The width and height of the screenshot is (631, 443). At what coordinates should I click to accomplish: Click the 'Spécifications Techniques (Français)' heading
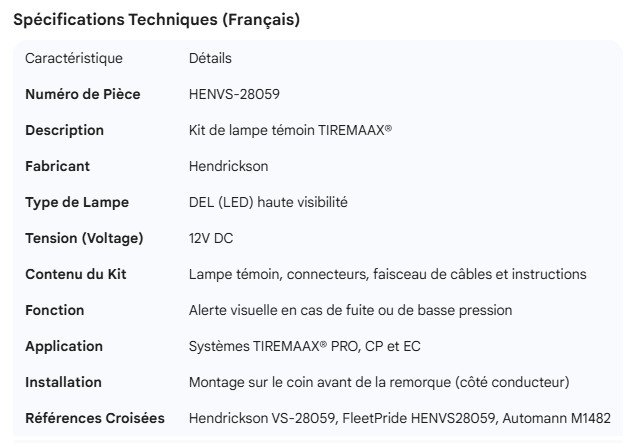tap(156, 20)
